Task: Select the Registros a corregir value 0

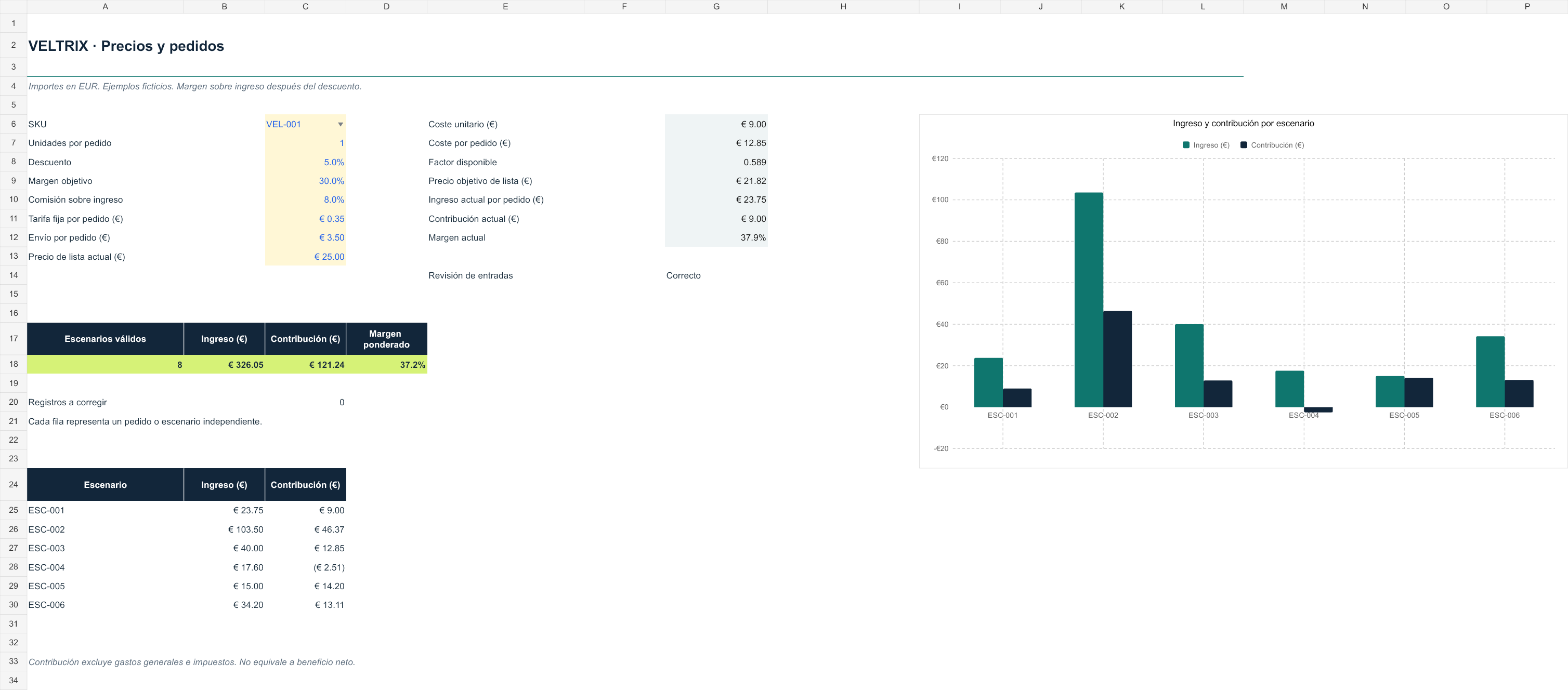Action: point(306,402)
